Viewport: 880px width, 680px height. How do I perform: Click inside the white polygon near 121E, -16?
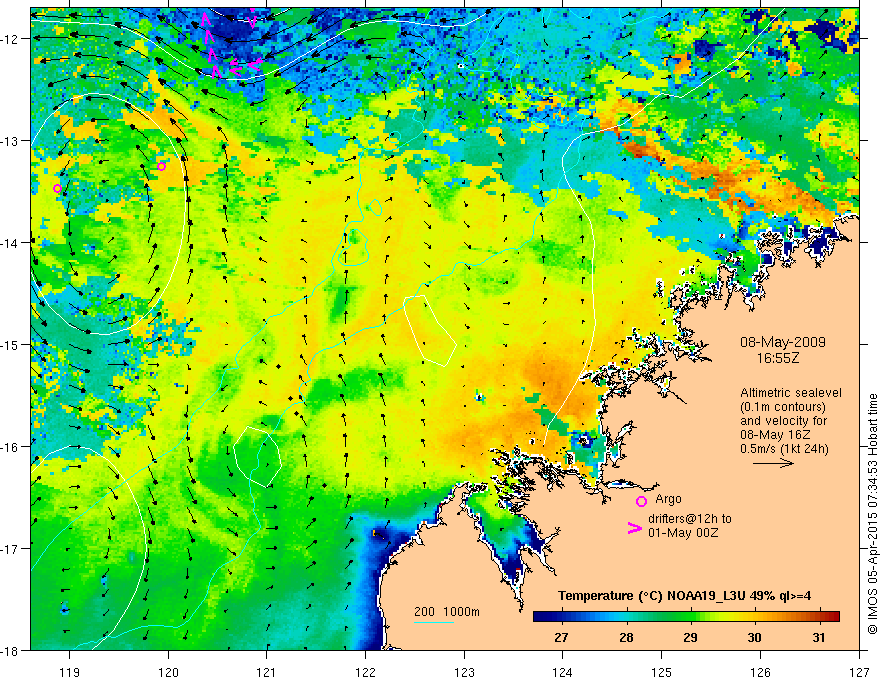258,456
